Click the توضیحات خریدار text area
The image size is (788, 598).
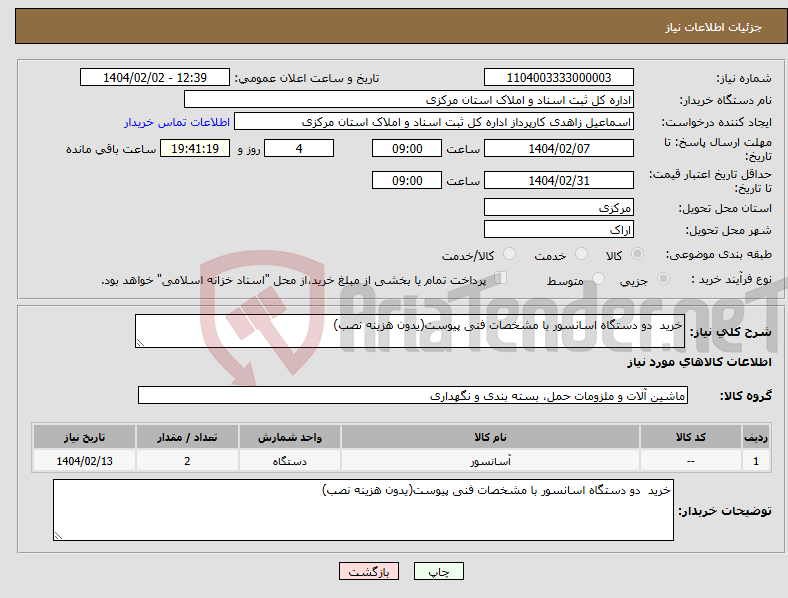(x=363, y=510)
